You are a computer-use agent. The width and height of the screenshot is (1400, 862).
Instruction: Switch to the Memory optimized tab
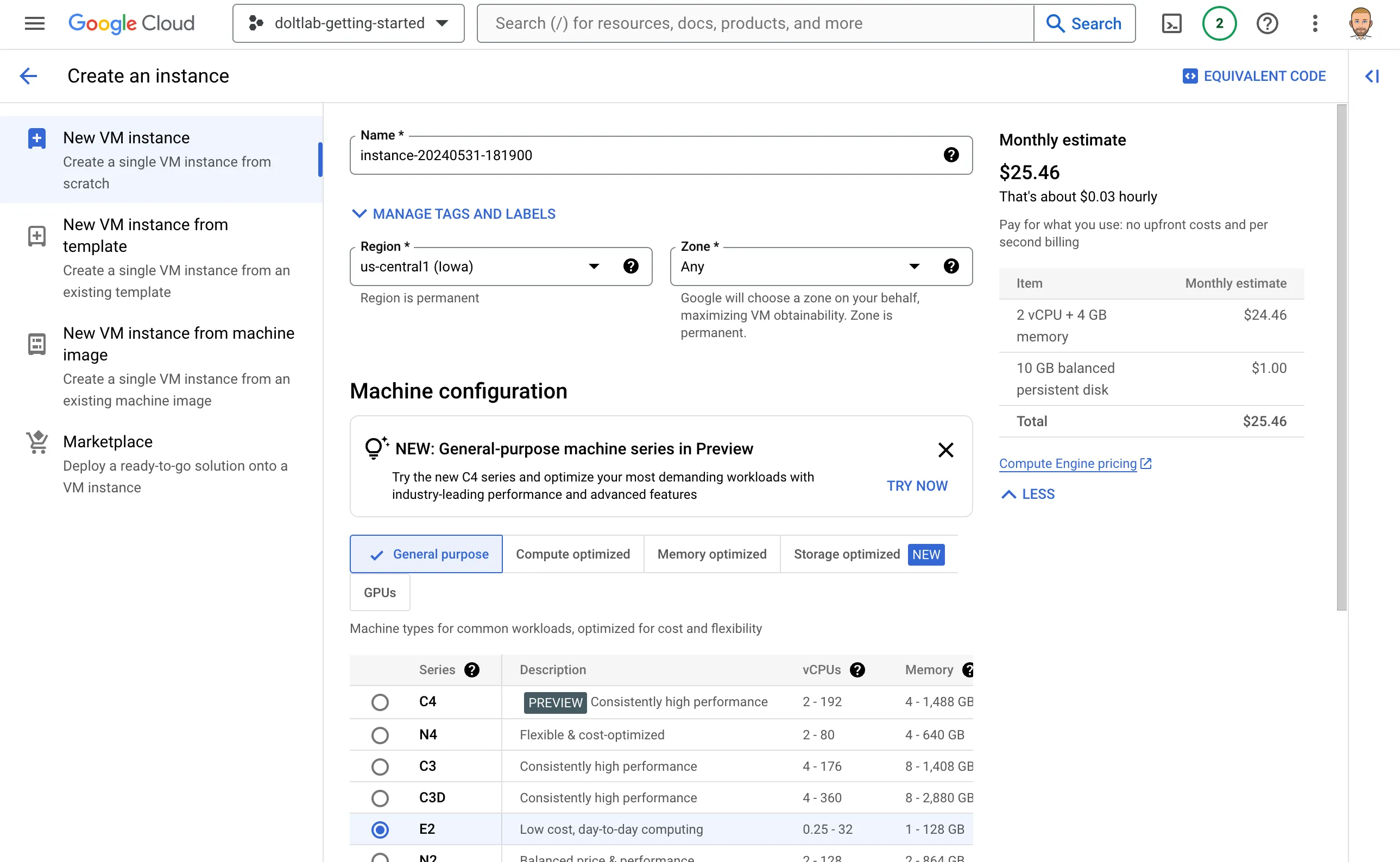(711, 554)
